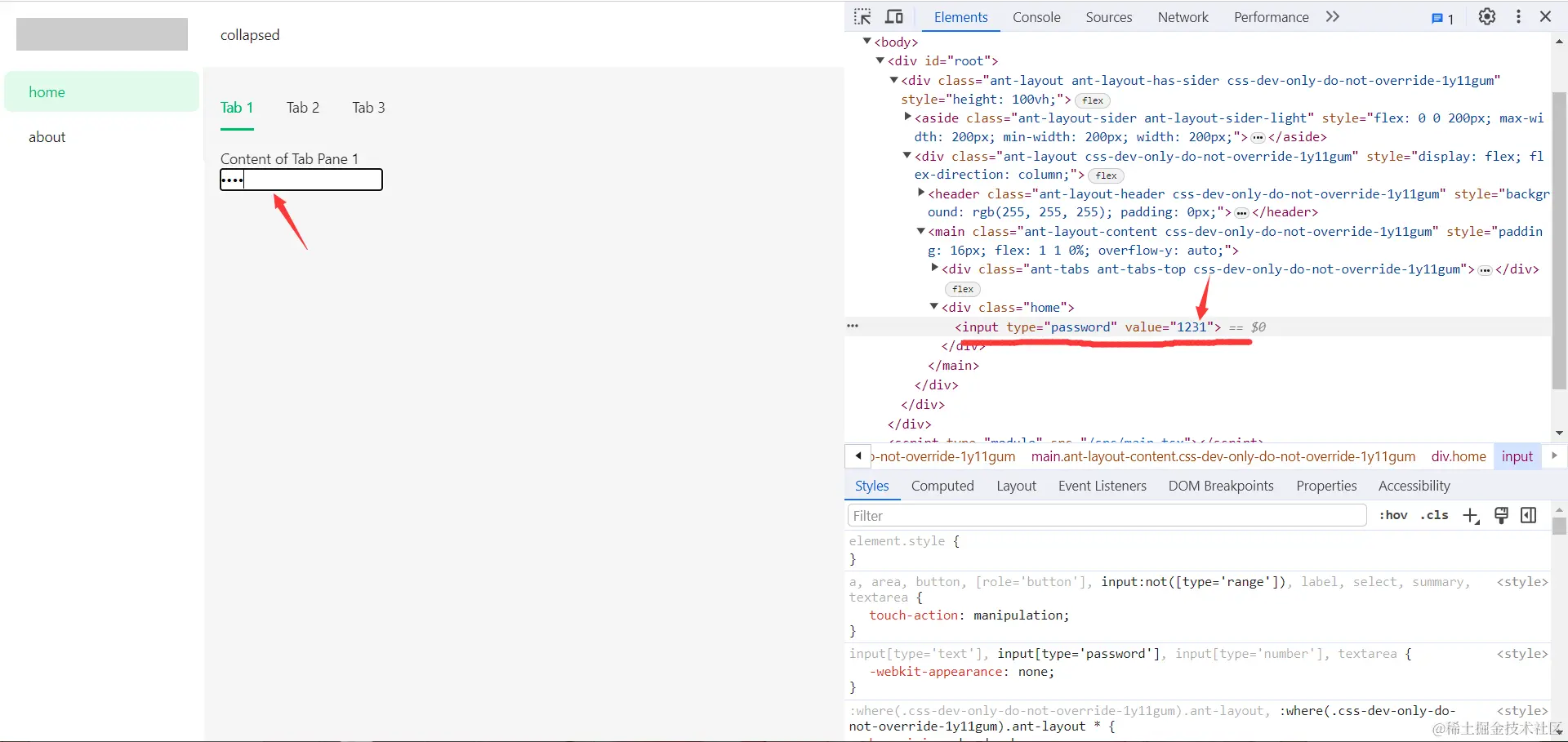Open the DOM Breakpoints subtab
The image size is (1568, 742).
point(1221,487)
